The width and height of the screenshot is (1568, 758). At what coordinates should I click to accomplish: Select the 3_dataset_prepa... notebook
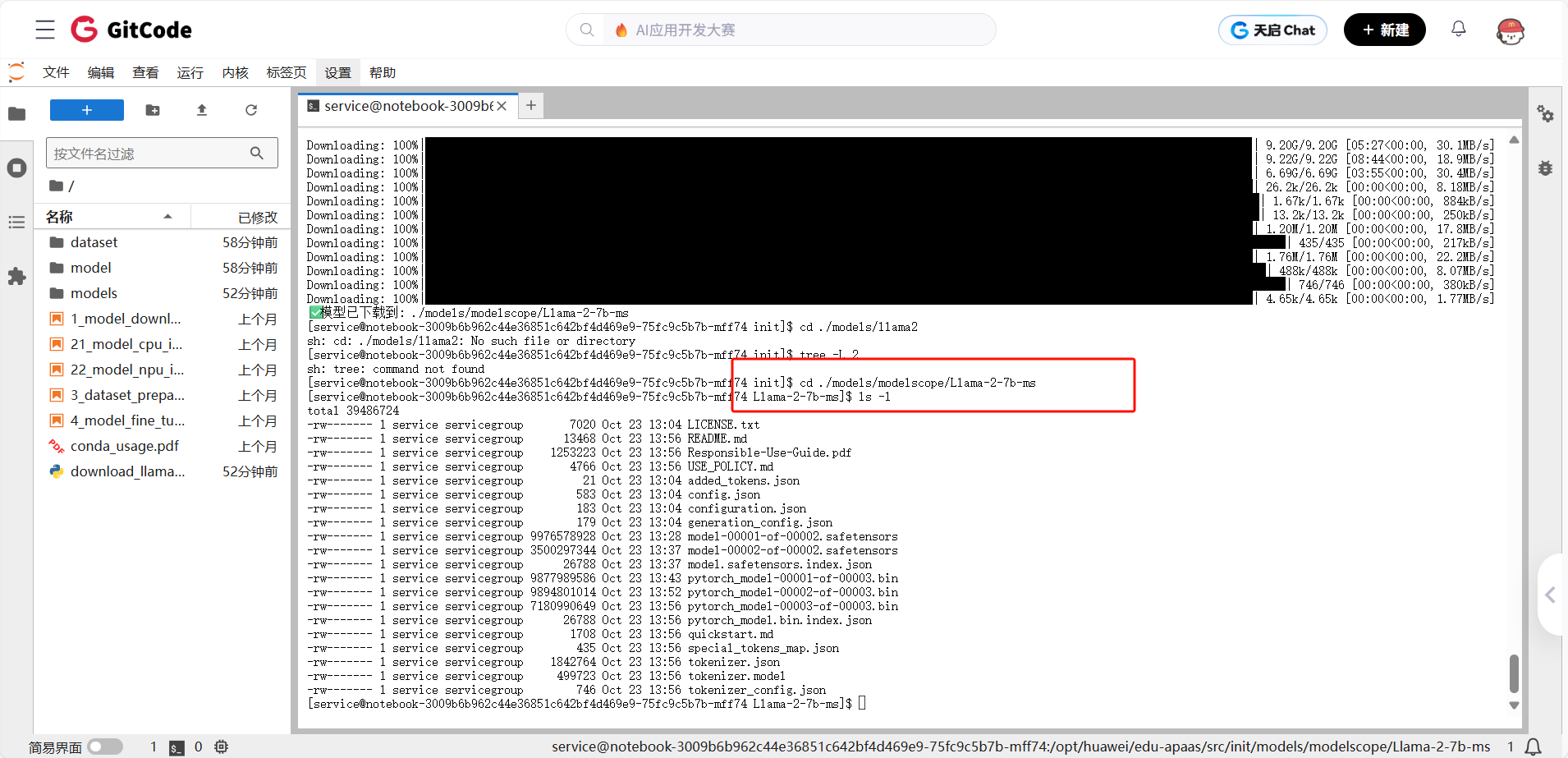click(163, 395)
